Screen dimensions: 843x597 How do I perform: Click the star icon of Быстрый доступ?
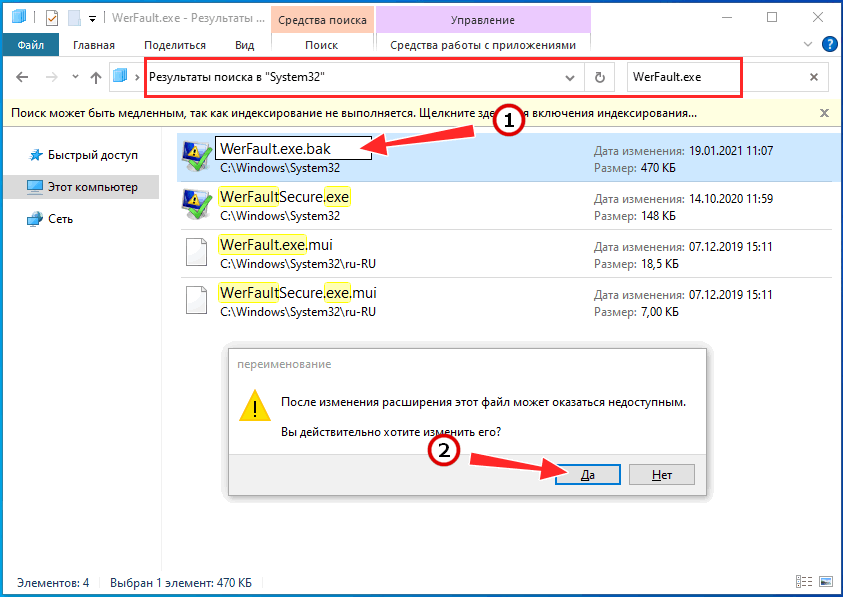(x=35, y=155)
